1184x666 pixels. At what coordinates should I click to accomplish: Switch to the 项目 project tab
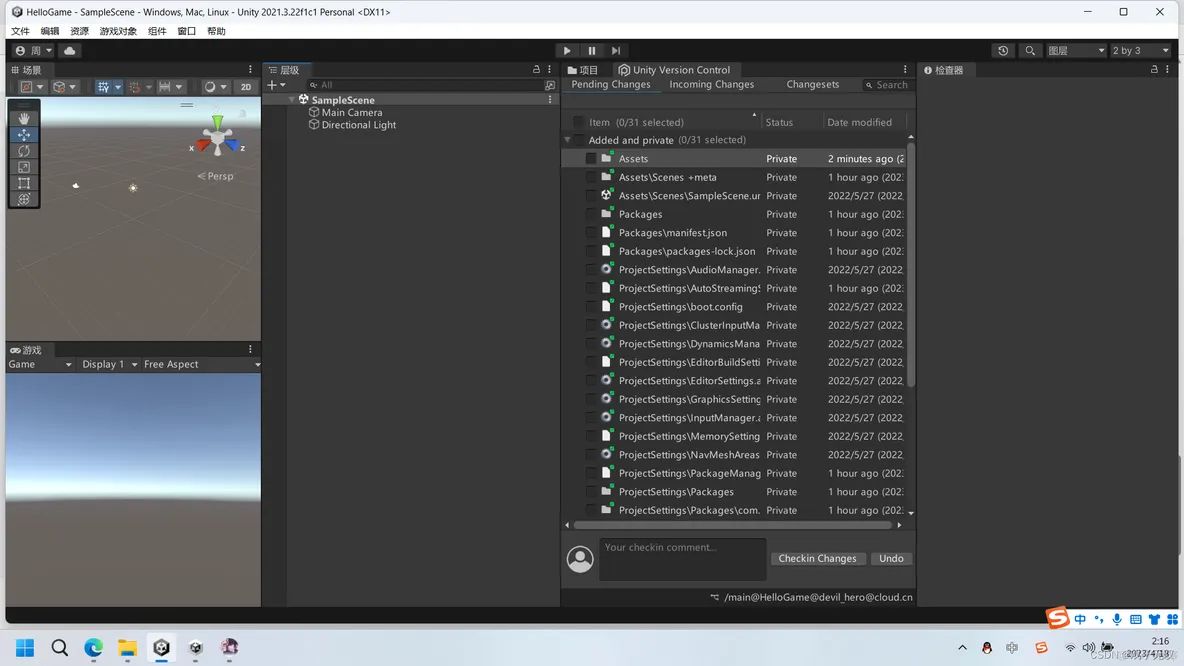point(583,69)
